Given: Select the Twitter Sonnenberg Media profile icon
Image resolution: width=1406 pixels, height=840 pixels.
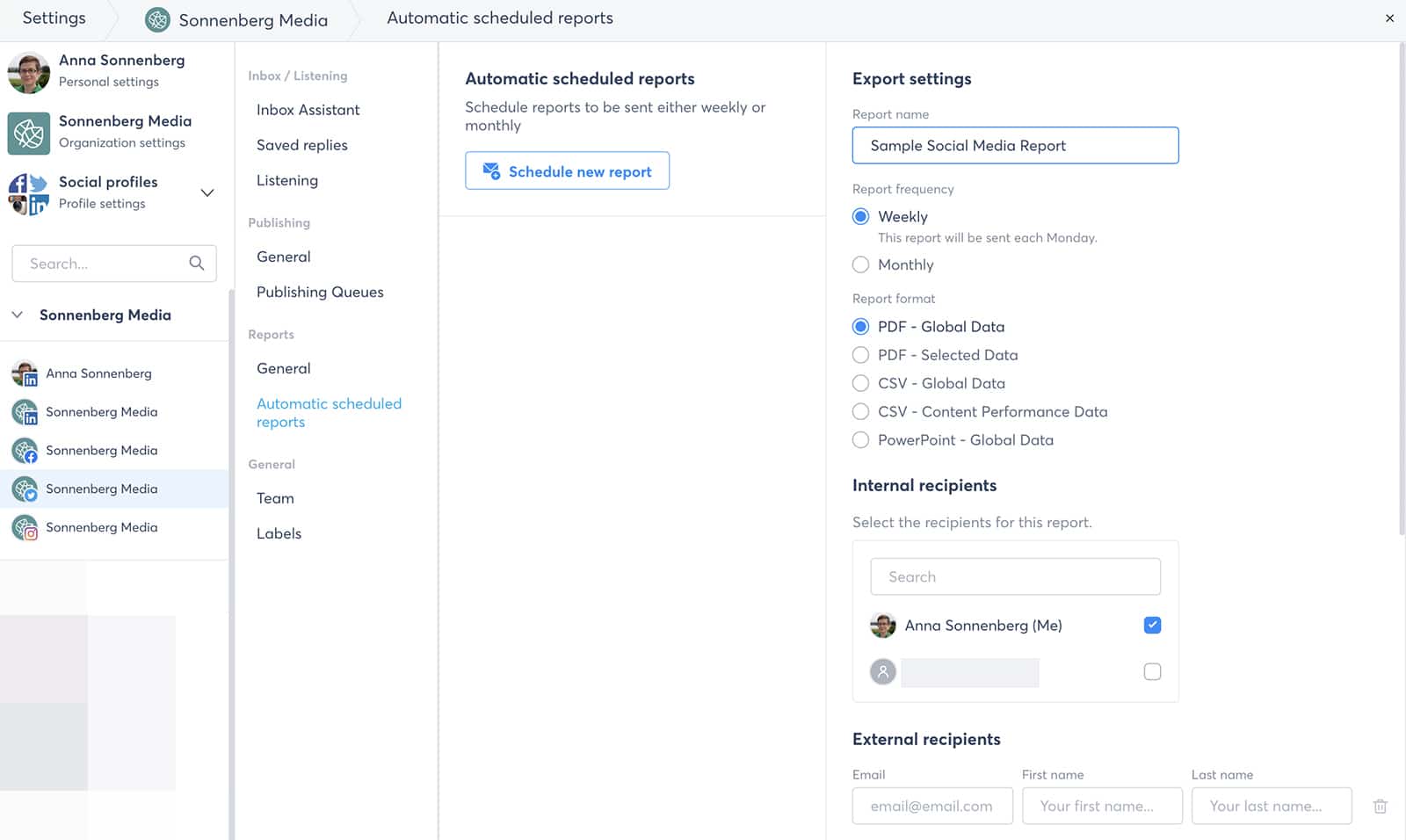Looking at the screenshot, I should coord(24,489).
